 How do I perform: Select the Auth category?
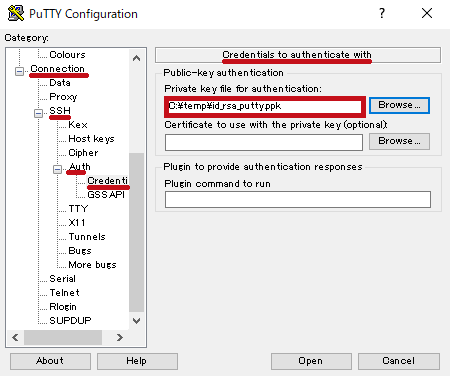point(80,166)
